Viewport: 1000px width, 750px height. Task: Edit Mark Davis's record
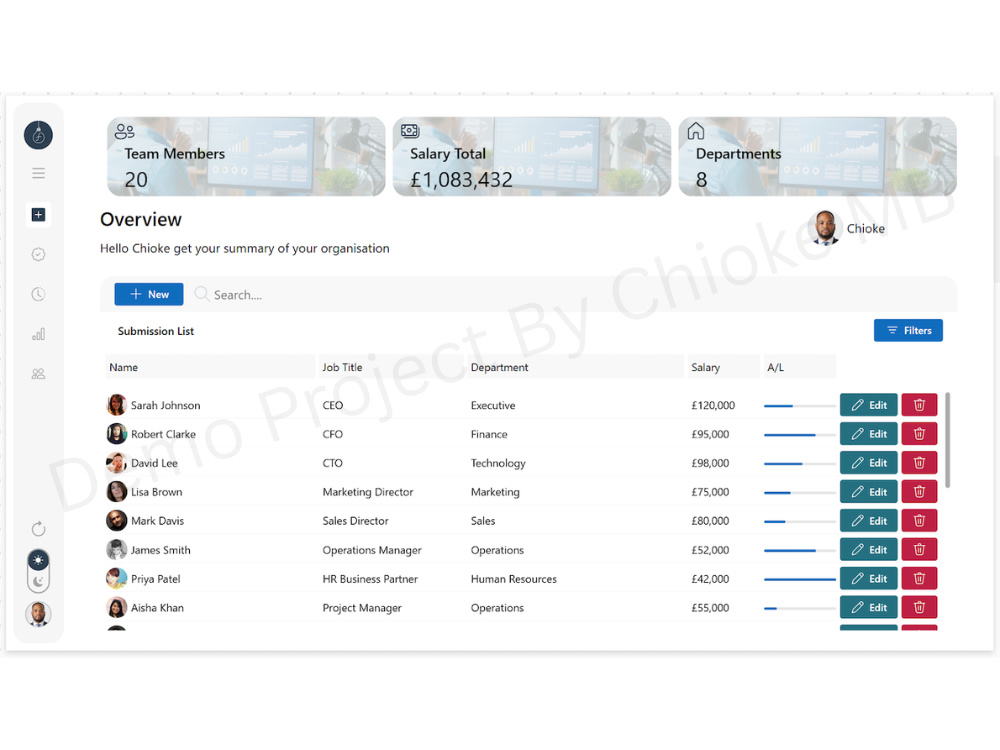pyautogui.click(x=868, y=521)
